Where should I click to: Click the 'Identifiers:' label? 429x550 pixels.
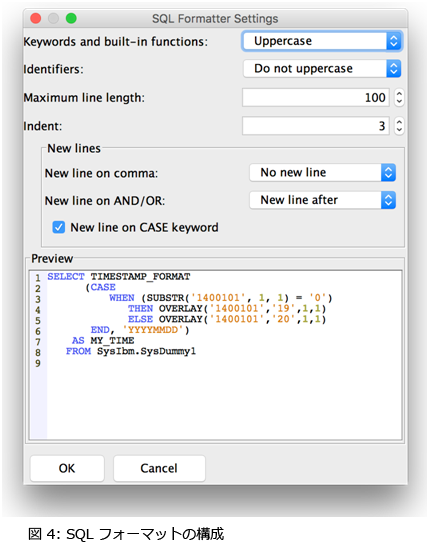pyautogui.click(x=53, y=69)
